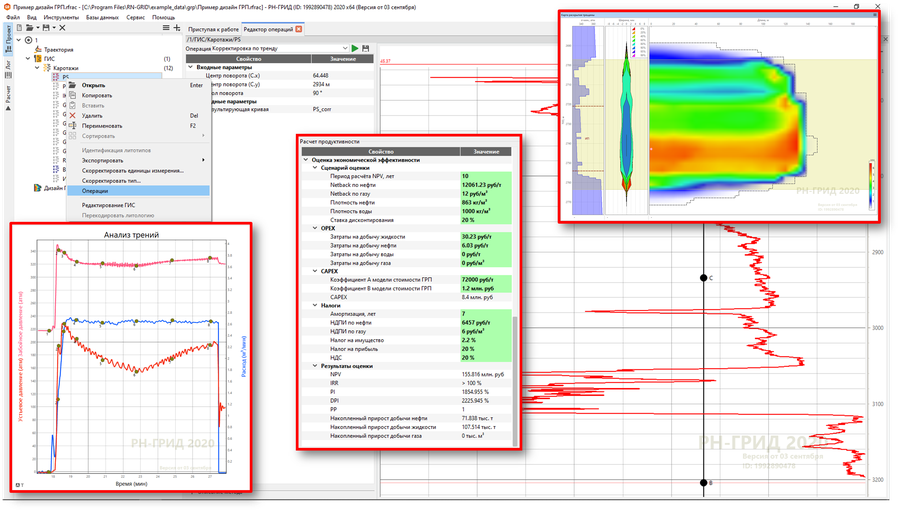Select the ГИС tree node
The width and height of the screenshot is (900, 512).
tap(49, 59)
